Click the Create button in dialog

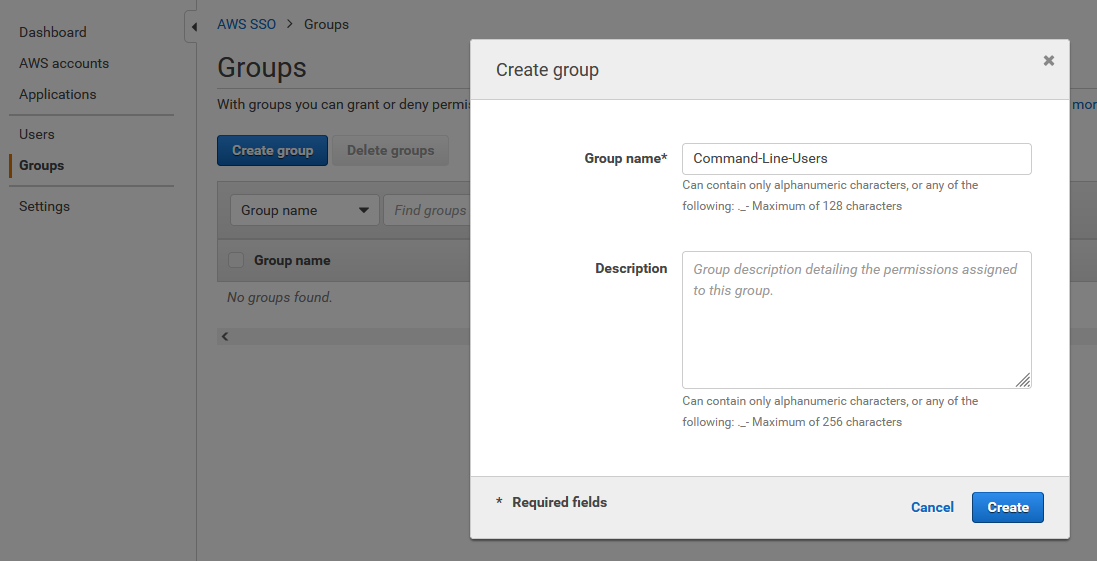[x=1007, y=507]
